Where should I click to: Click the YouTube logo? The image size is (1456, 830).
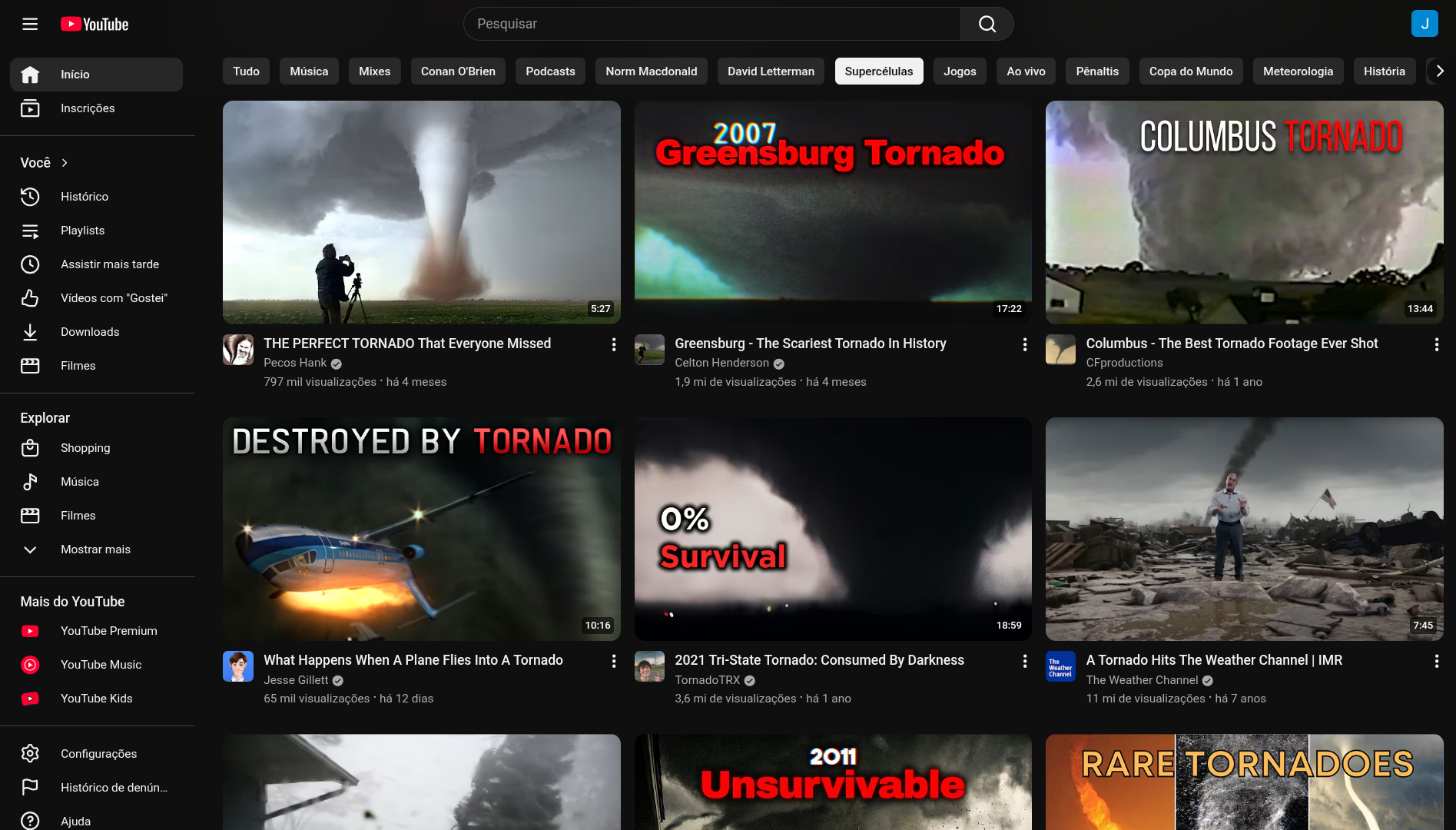[95, 24]
